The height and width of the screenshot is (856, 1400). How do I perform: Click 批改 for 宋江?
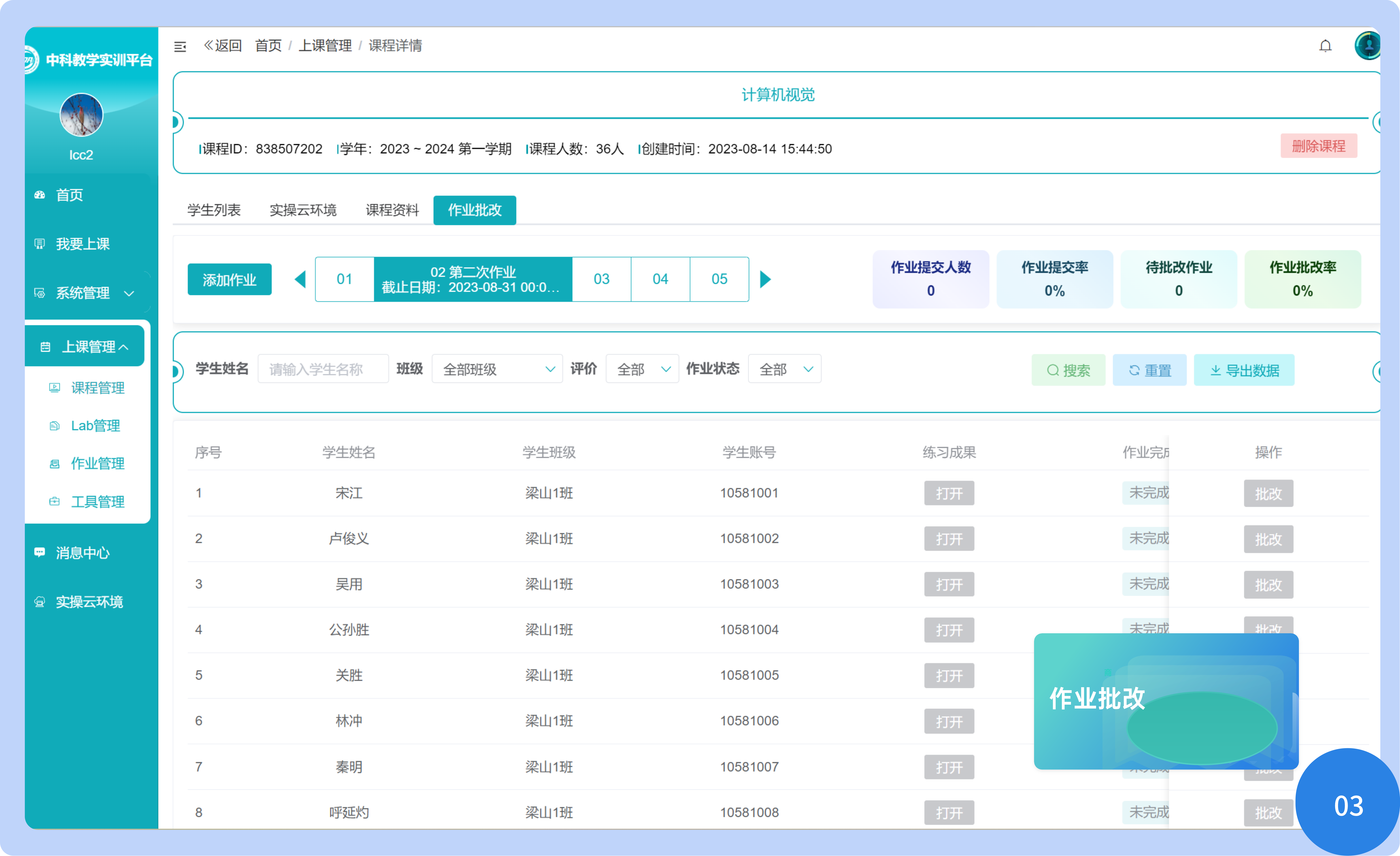click(x=1268, y=494)
